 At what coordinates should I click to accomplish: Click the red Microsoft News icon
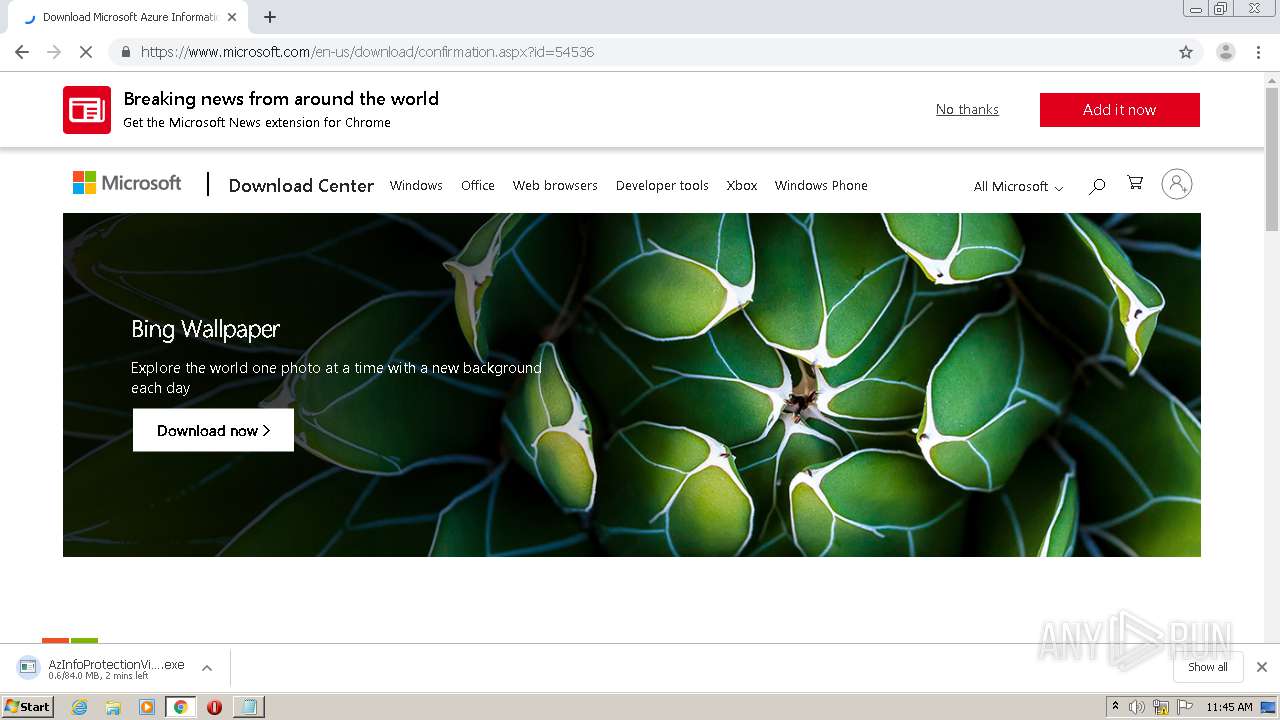click(87, 110)
